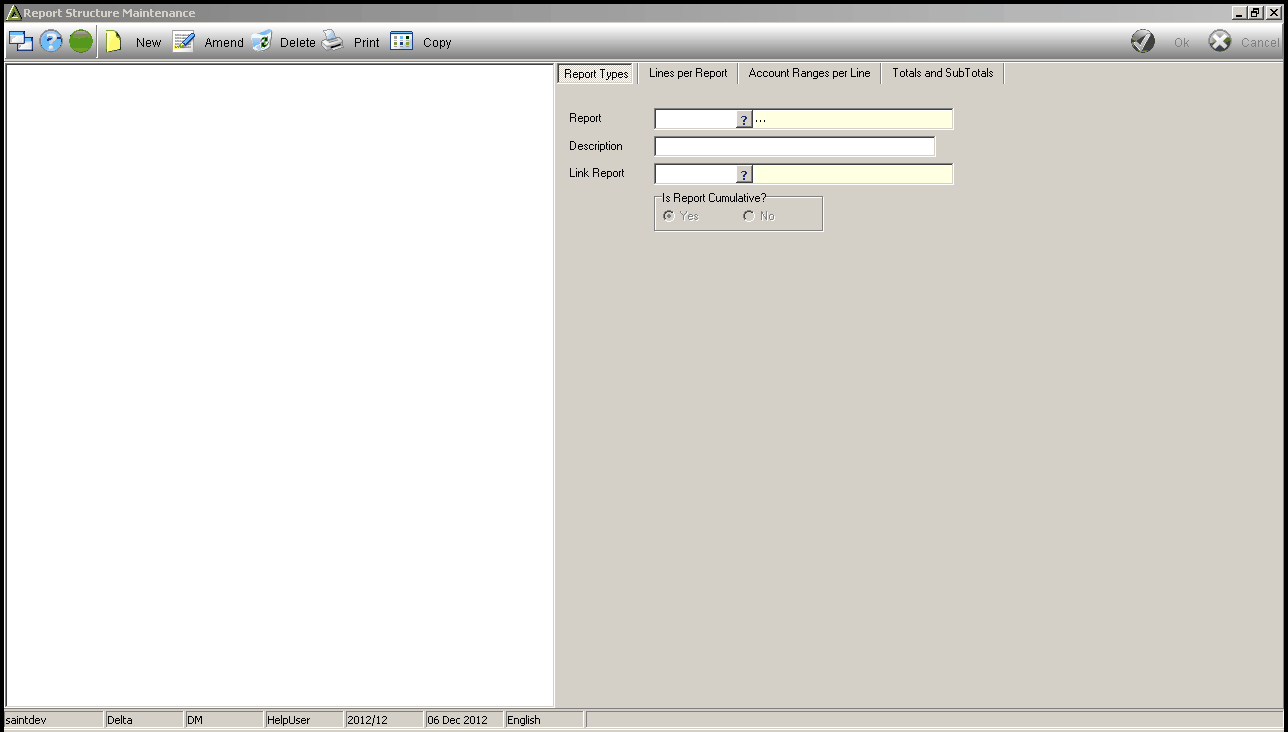Go to Totals and SubTotals tab
The width and height of the screenshot is (1288, 732).
point(942,74)
